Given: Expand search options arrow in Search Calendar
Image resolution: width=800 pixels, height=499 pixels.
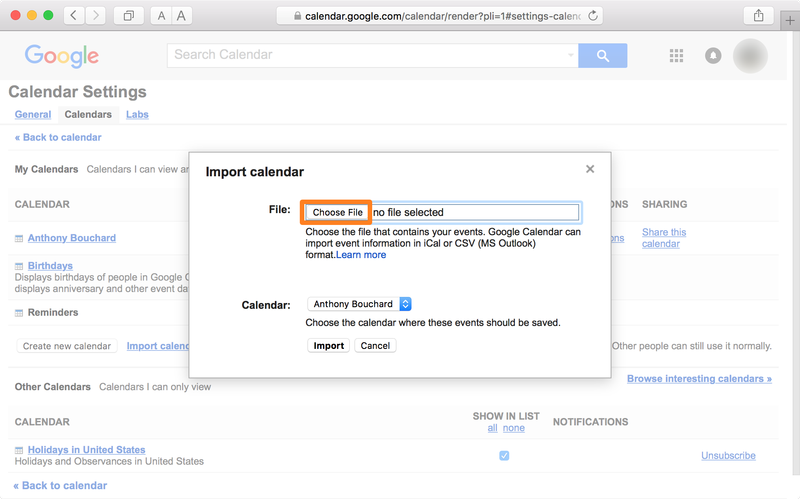Looking at the screenshot, I should tap(570, 55).
